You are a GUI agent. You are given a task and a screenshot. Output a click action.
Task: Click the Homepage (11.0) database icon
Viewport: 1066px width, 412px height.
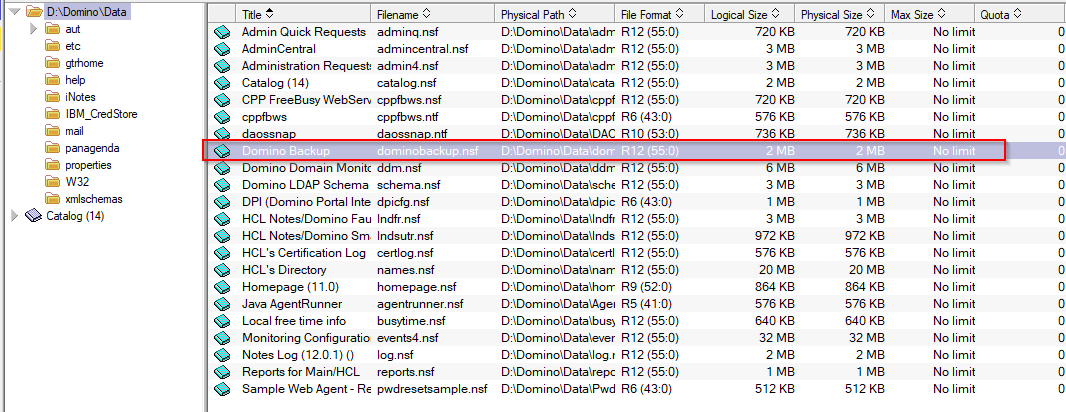click(x=222, y=287)
